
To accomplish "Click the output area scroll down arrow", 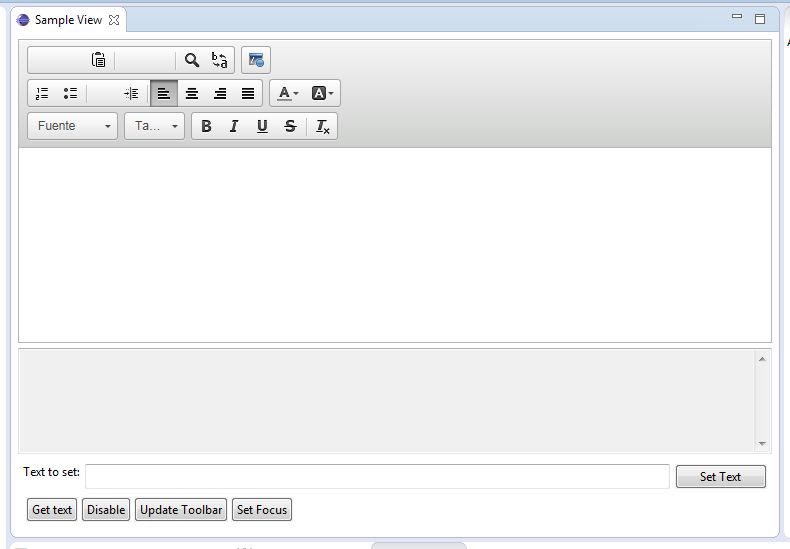I will (x=762, y=444).
